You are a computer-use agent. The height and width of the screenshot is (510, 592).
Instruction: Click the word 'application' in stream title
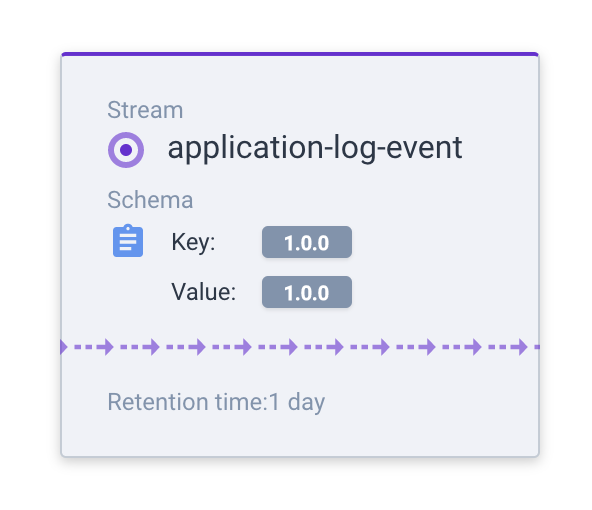click(245, 149)
